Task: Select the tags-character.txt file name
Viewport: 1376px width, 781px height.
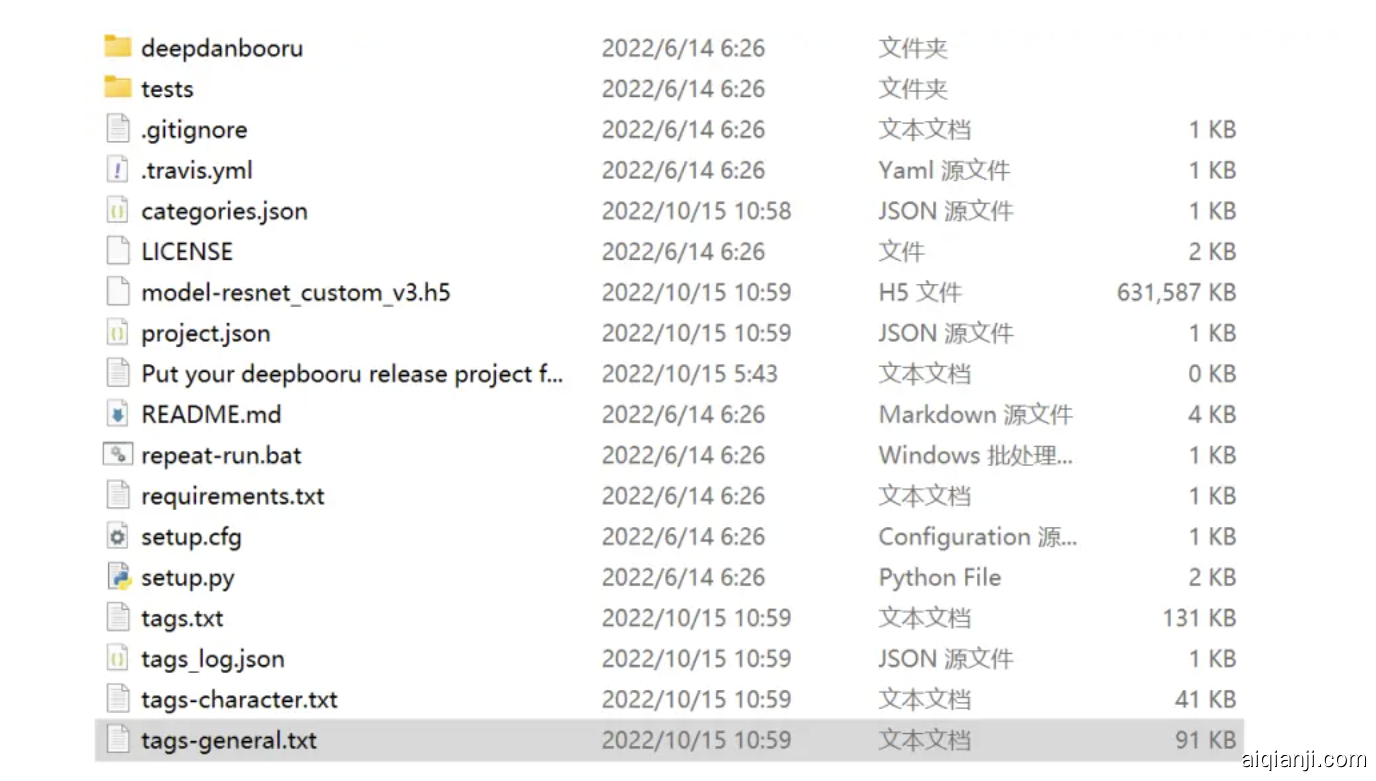Action: click(x=239, y=700)
